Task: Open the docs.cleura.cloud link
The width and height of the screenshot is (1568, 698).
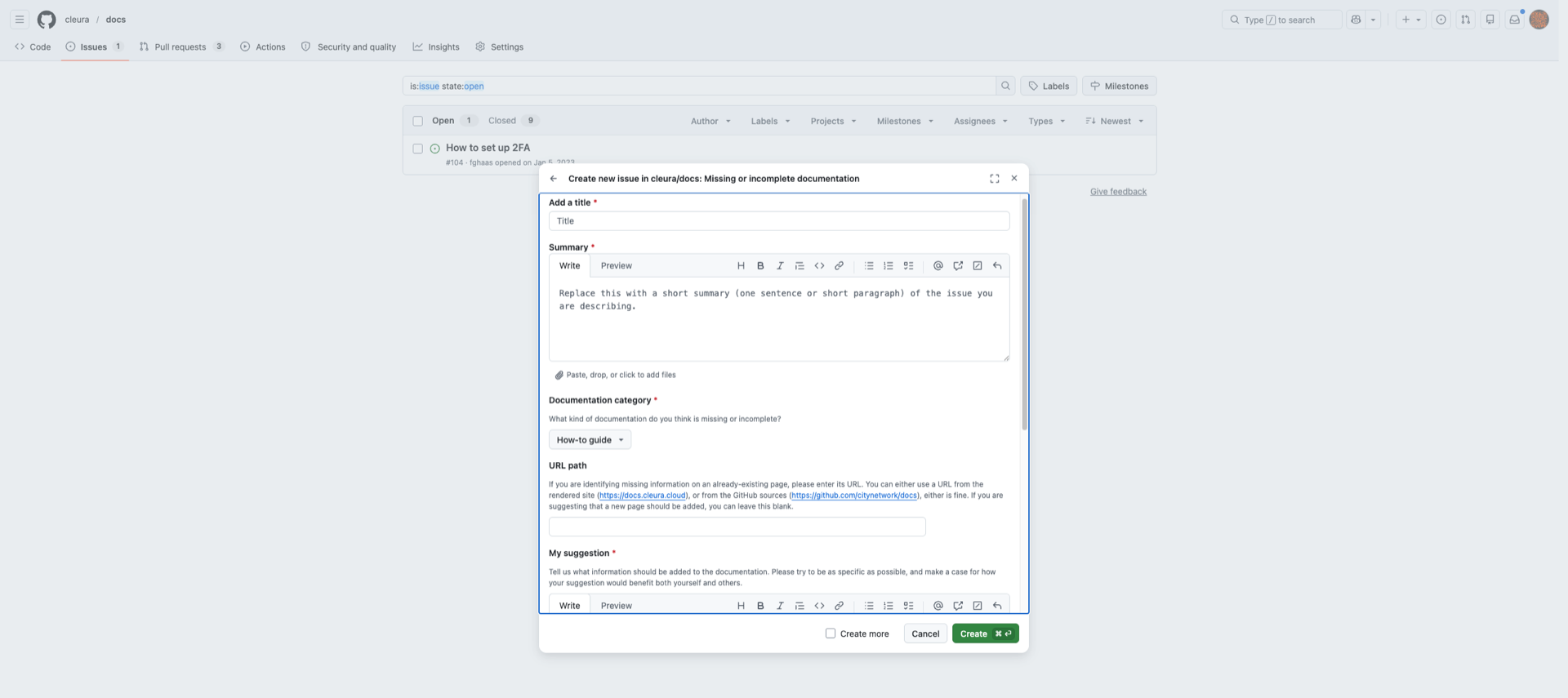Action: 643,496
